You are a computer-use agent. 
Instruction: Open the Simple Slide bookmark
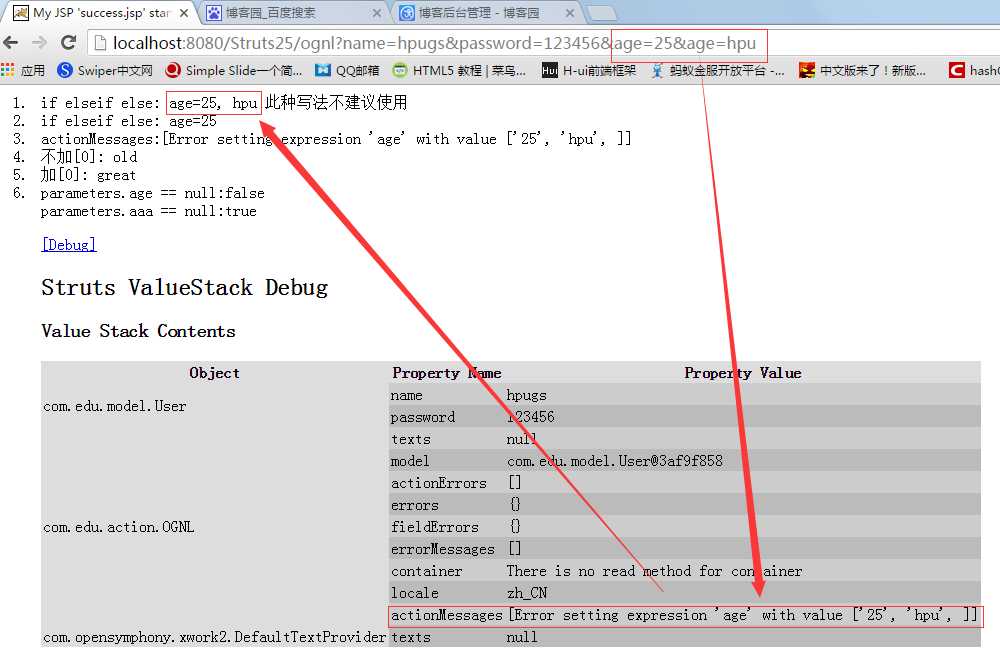coord(233,70)
